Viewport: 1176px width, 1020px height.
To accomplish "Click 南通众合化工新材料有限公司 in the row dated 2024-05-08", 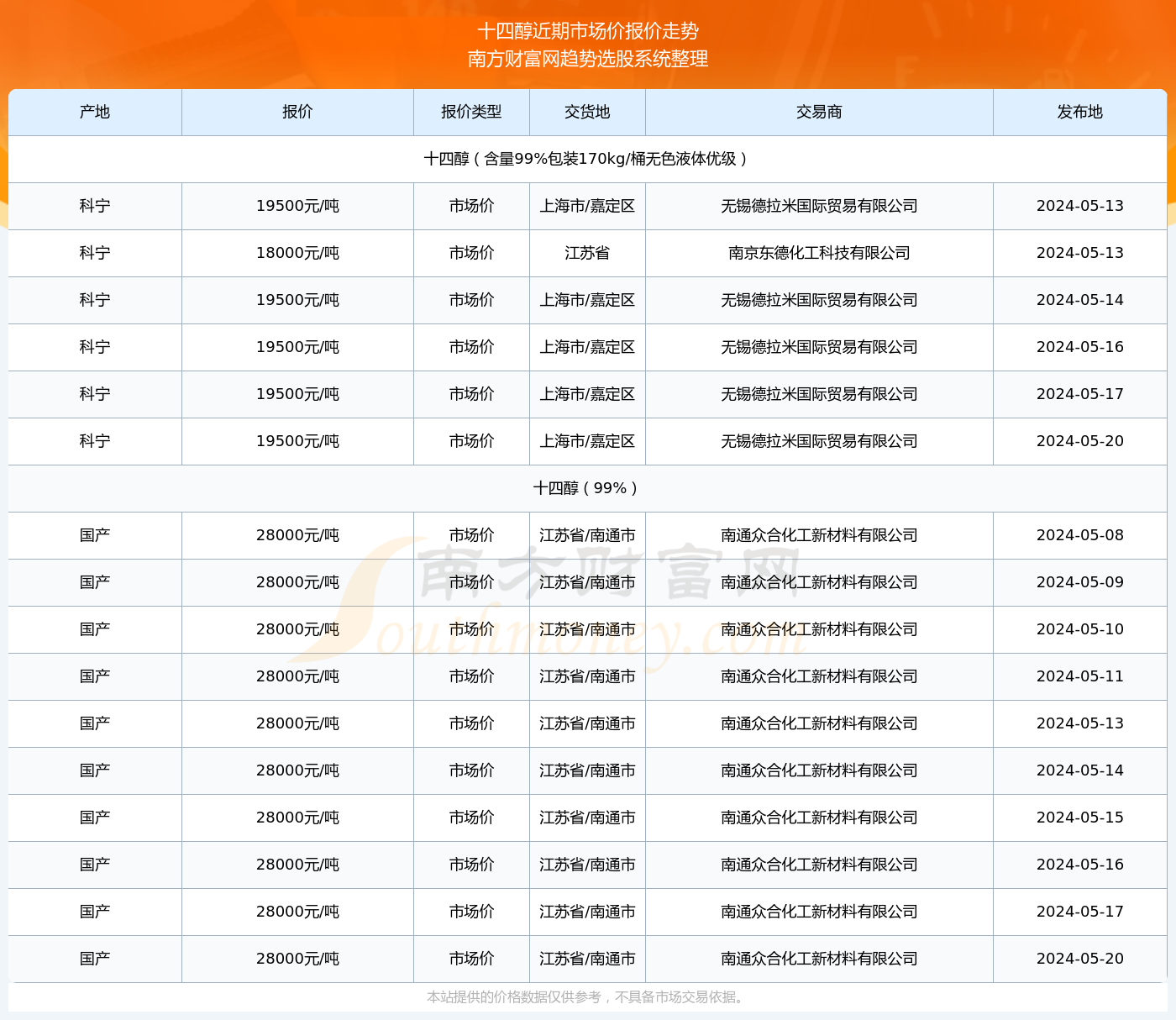I will pos(819,535).
